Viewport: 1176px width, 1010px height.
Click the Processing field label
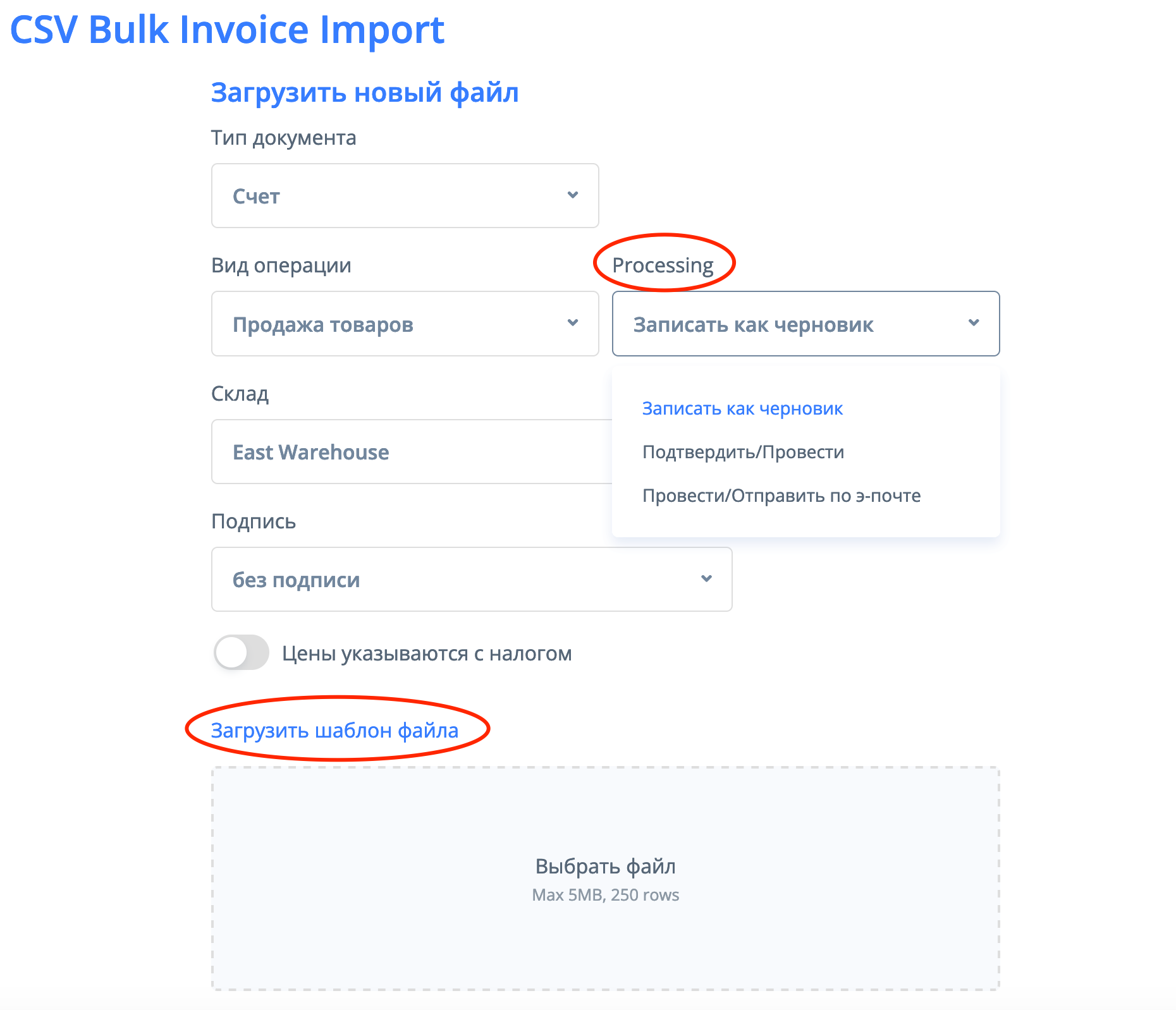tap(663, 265)
